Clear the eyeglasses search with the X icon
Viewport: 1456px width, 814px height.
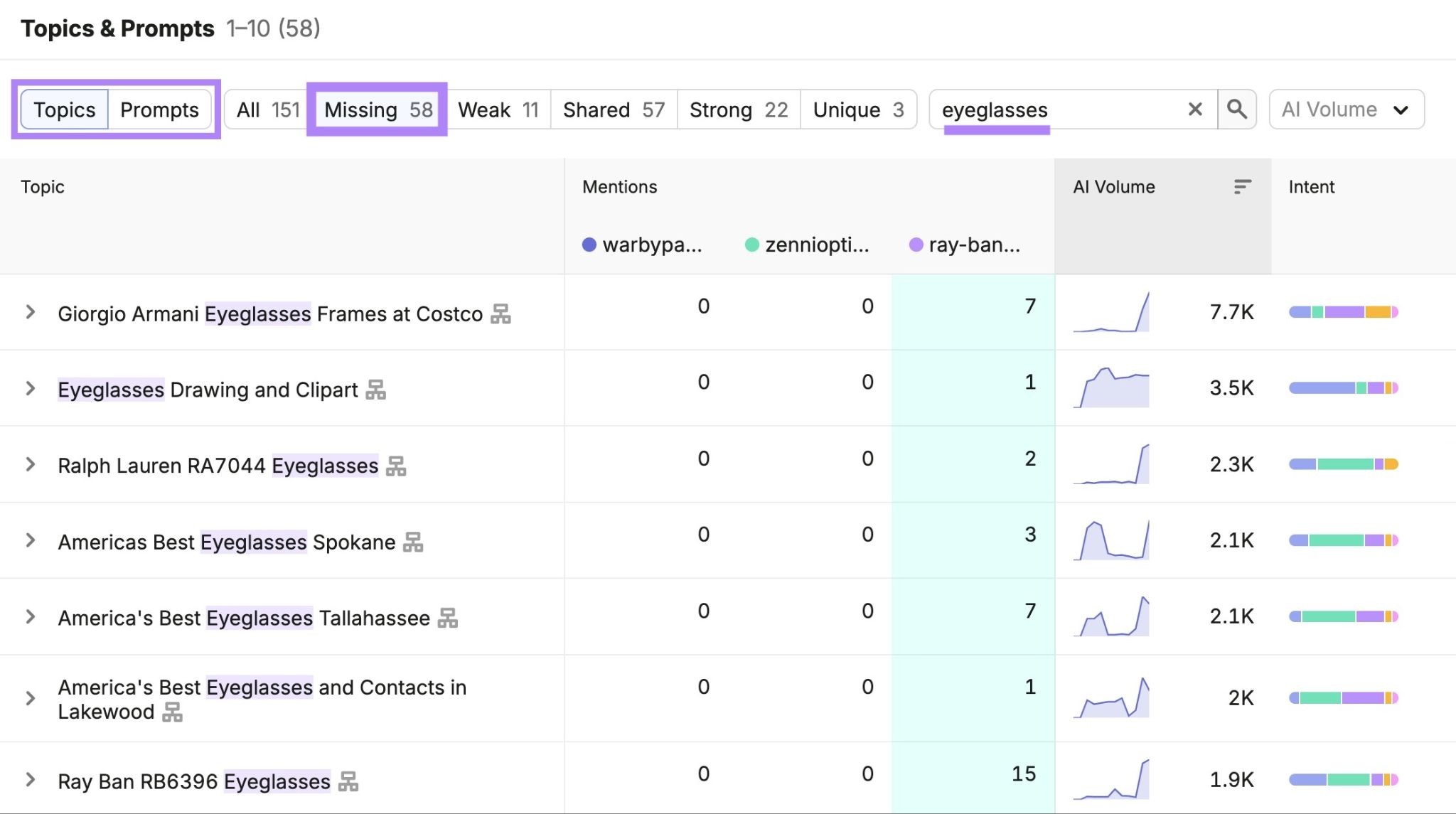pyautogui.click(x=1195, y=109)
